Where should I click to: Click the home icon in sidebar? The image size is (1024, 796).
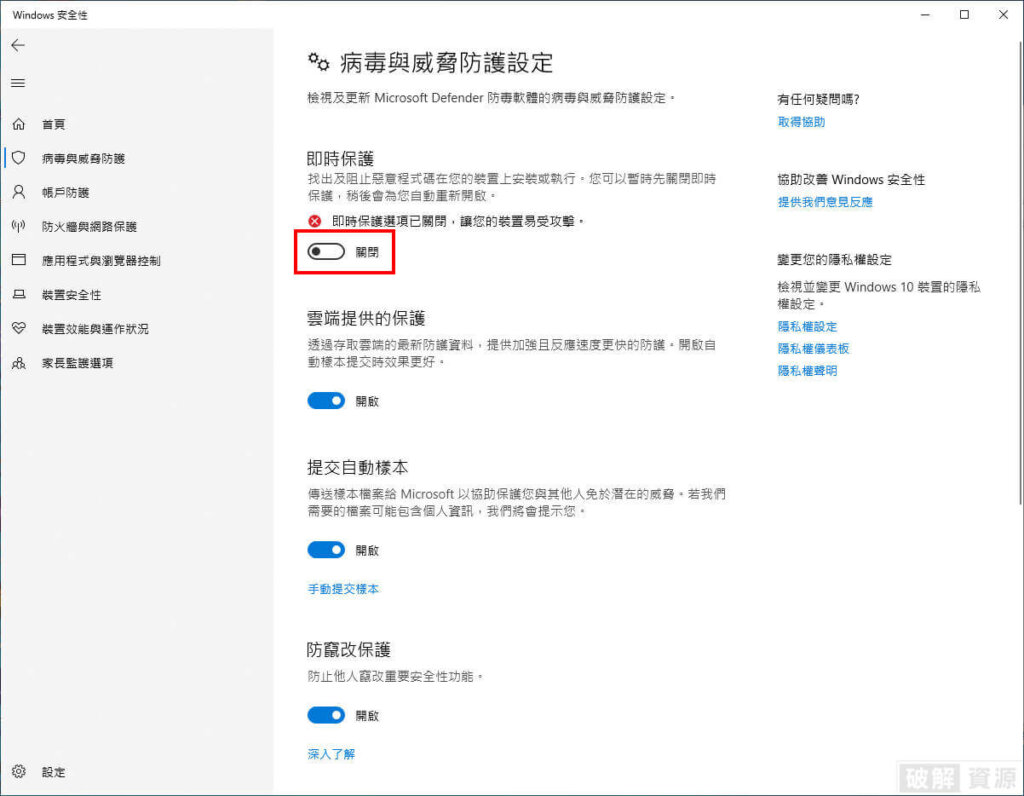click(x=19, y=123)
